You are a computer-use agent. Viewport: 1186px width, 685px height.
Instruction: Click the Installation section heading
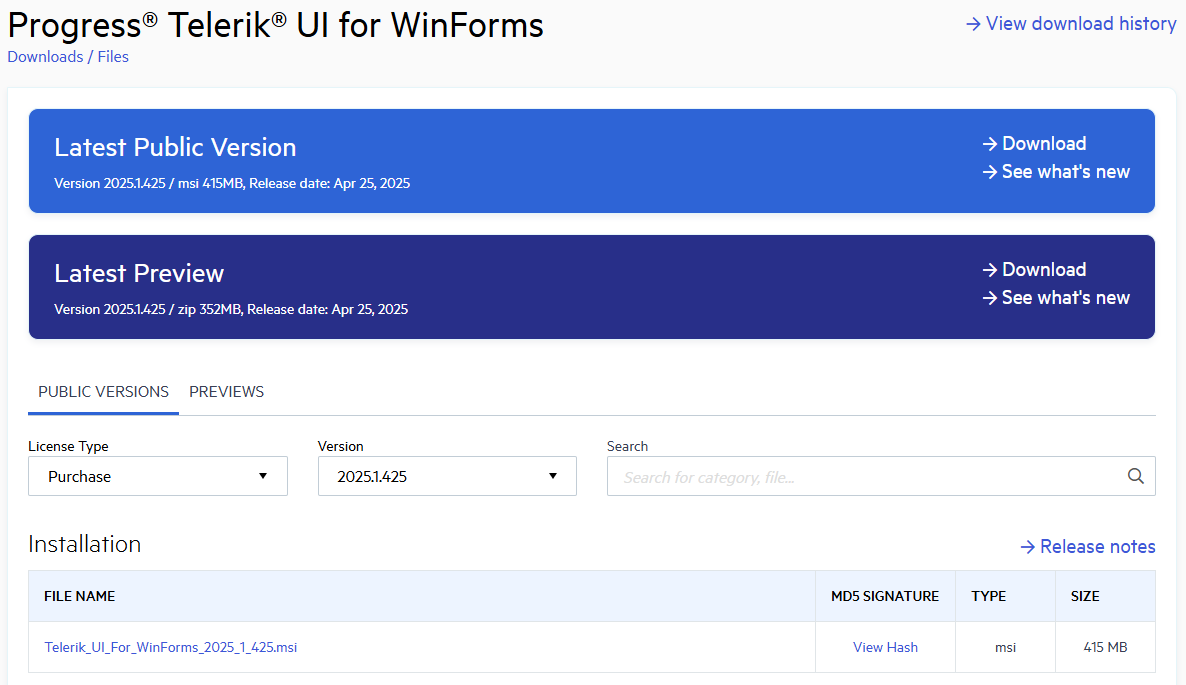85,544
